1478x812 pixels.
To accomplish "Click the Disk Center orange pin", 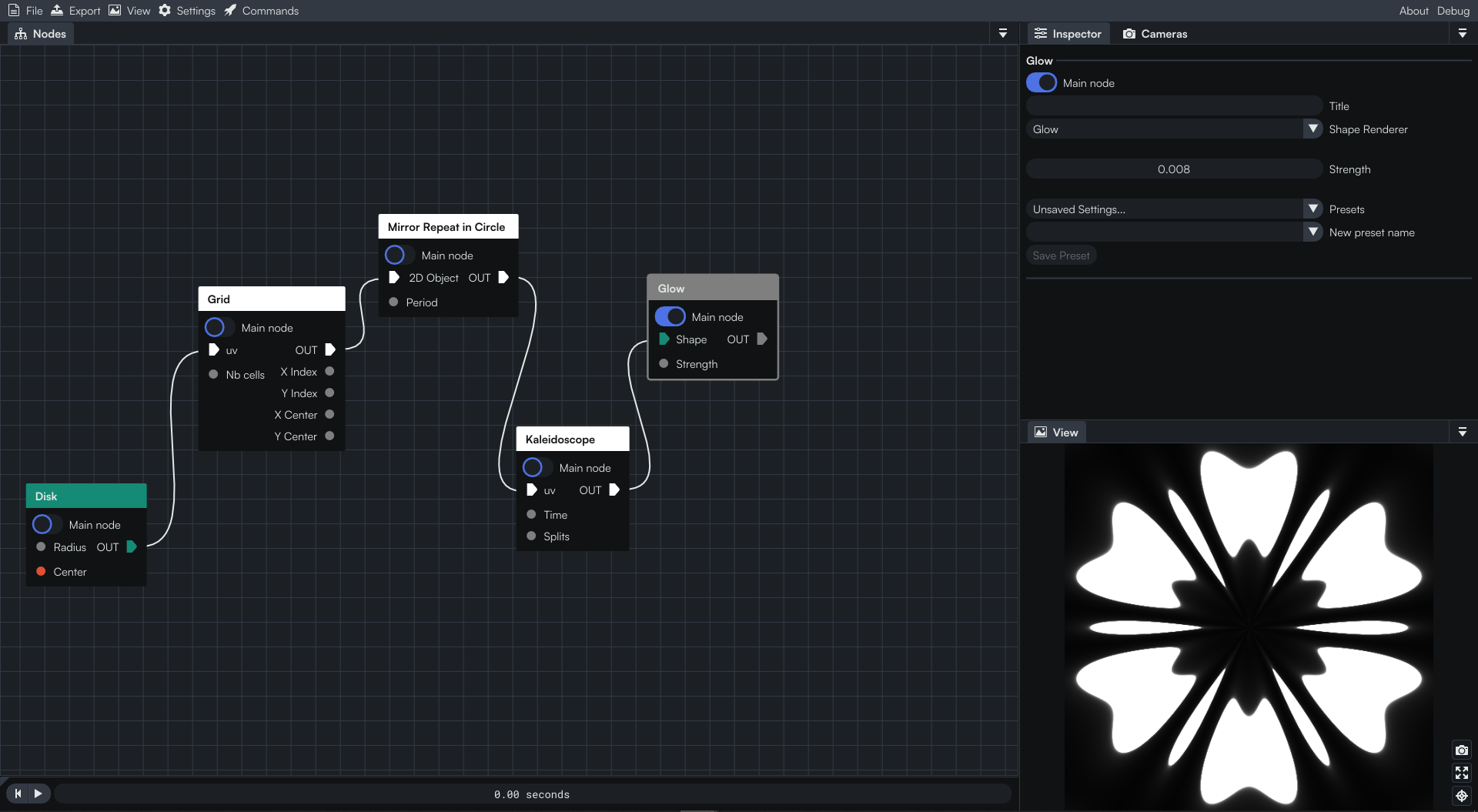I will [41, 572].
